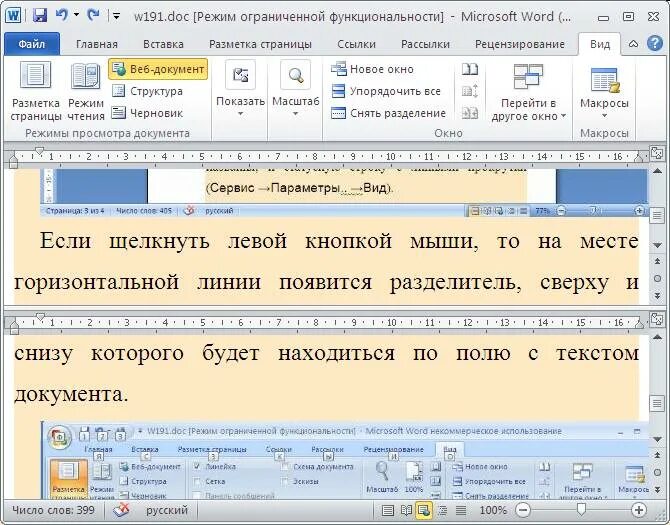Click the lower pane scrollbar thumb
Screen dimensions: 670x525
click(x=657, y=403)
